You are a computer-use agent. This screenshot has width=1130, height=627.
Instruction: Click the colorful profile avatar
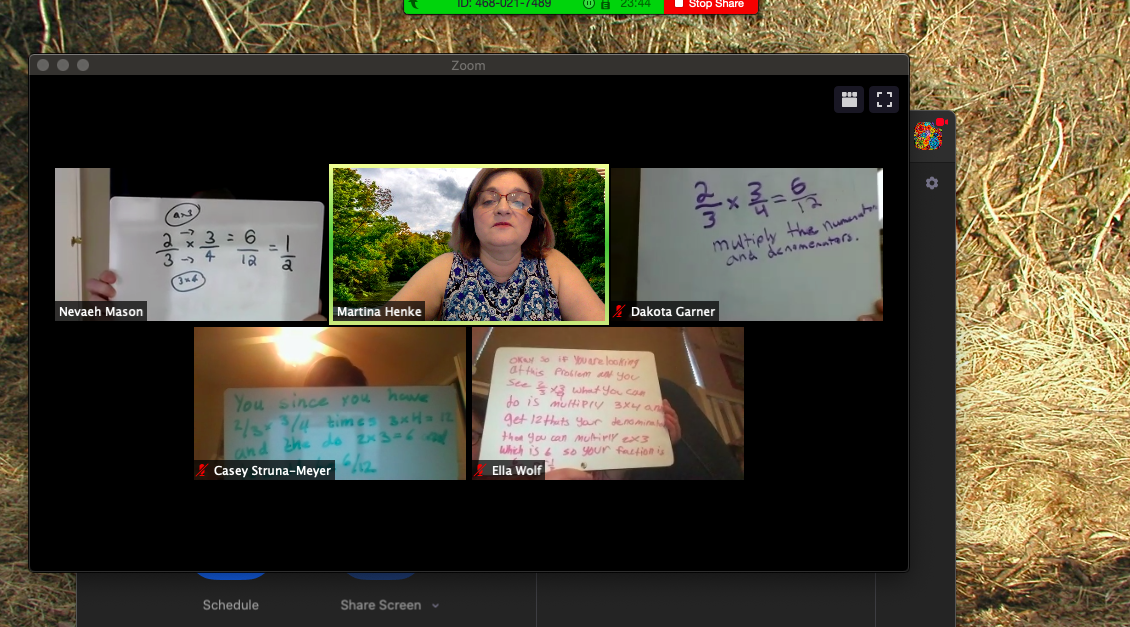pos(929,136)
